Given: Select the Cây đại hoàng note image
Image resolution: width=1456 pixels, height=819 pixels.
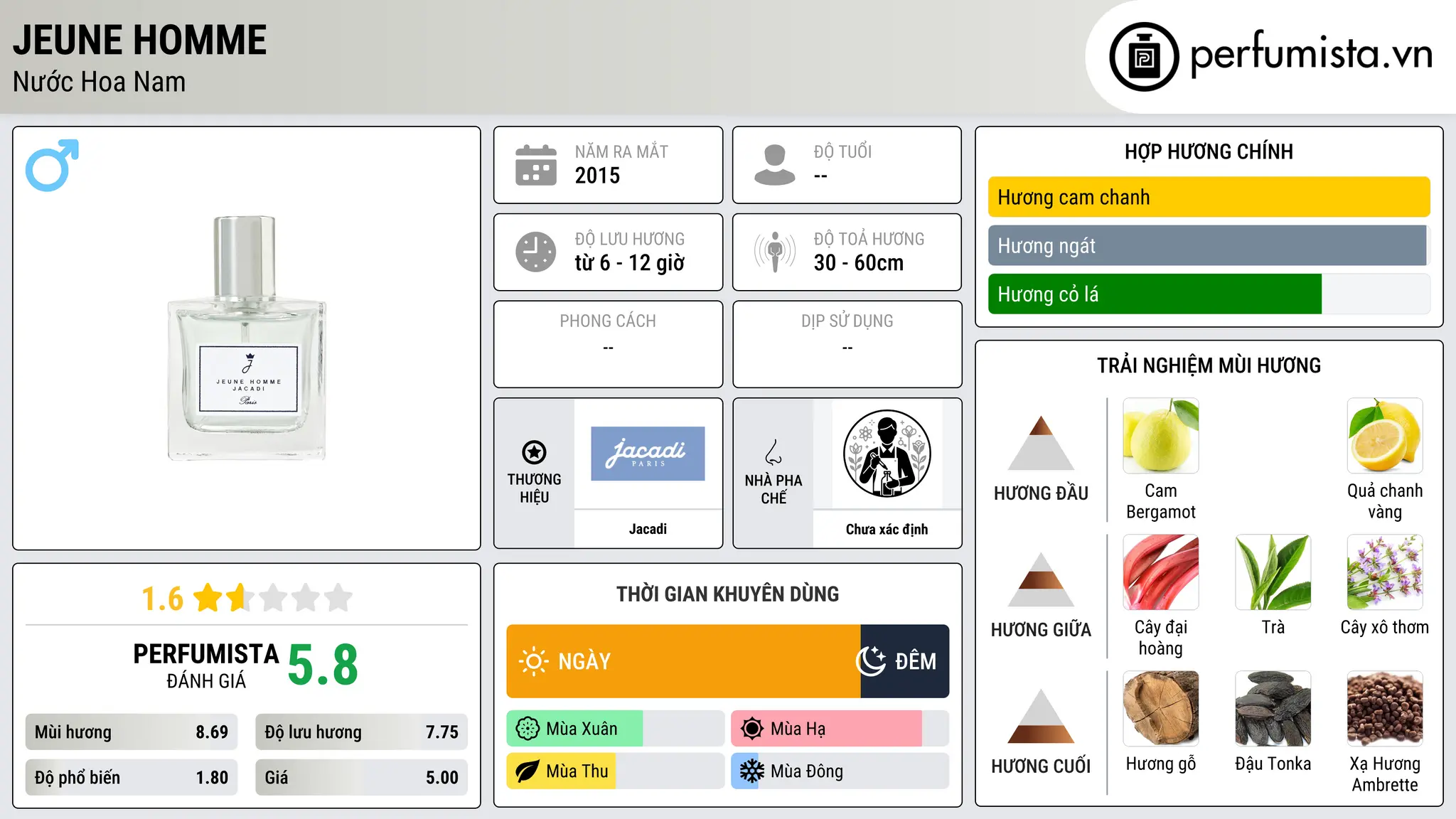Looking at the screenshot, I should (x=1161, y=572).
